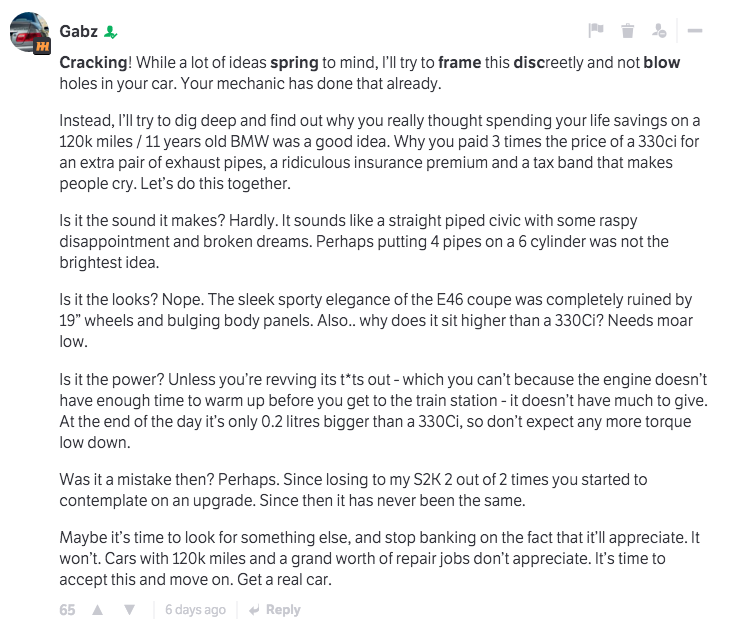This screenshot has height=626, width=730.
Task: Open the '6 days ago' timestamp permalink
Action: click(x=195, y=610)
